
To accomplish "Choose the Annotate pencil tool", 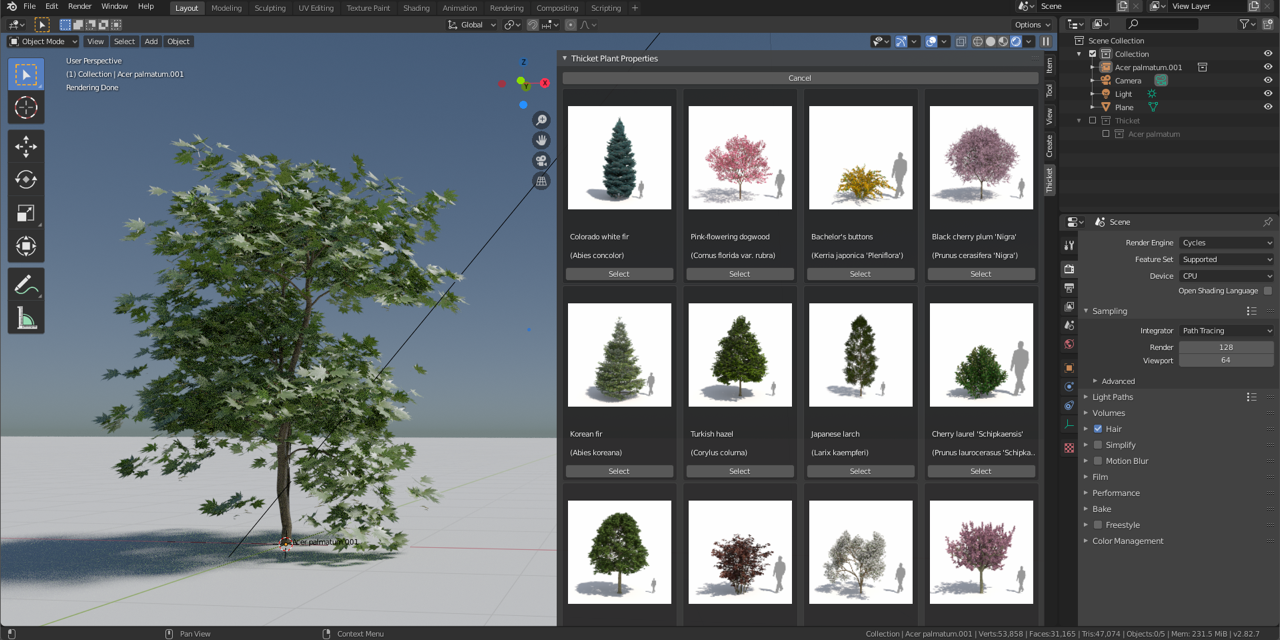I will [x=26, y=286].
